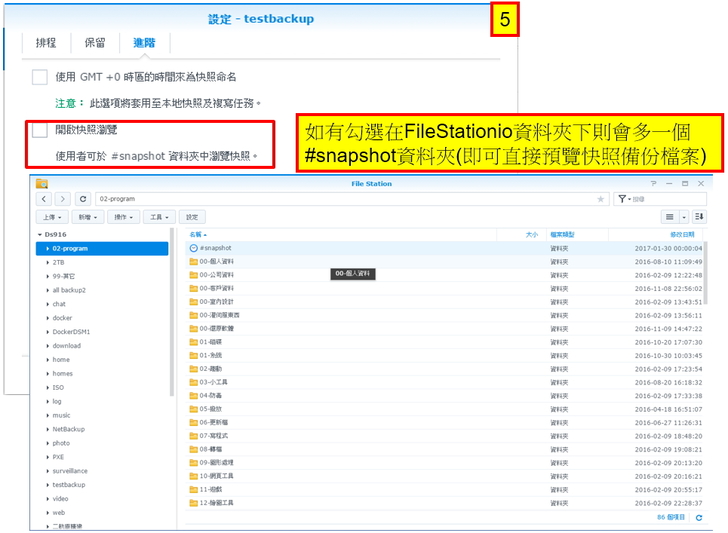
Task: Expand the 2TB tree node
Action: (x=47, y=263)
